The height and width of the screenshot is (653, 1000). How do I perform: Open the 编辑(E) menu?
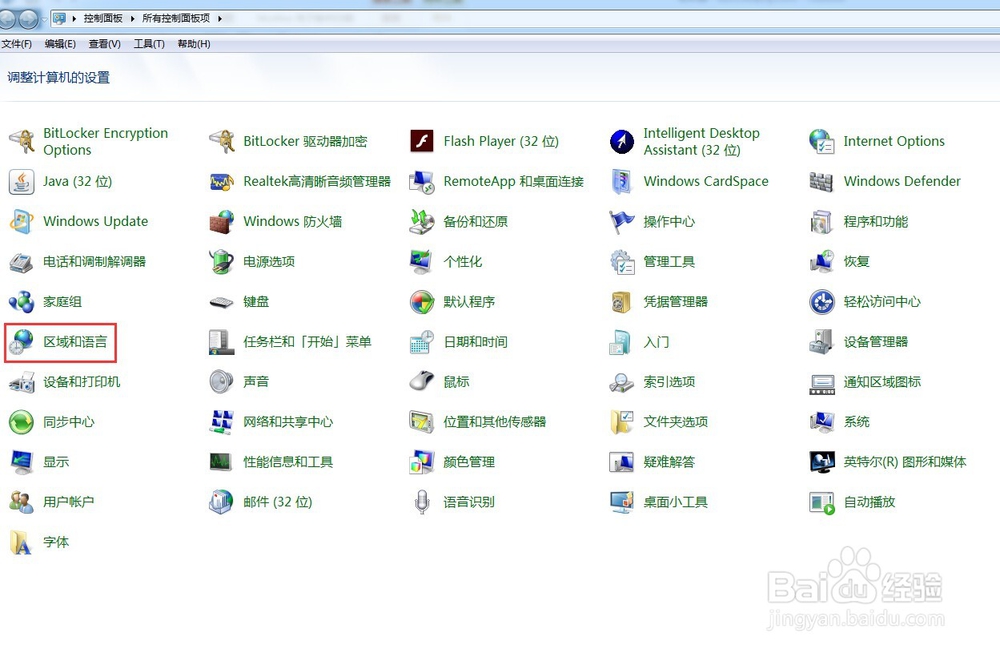pyautogui.click(x=60, y=44)
